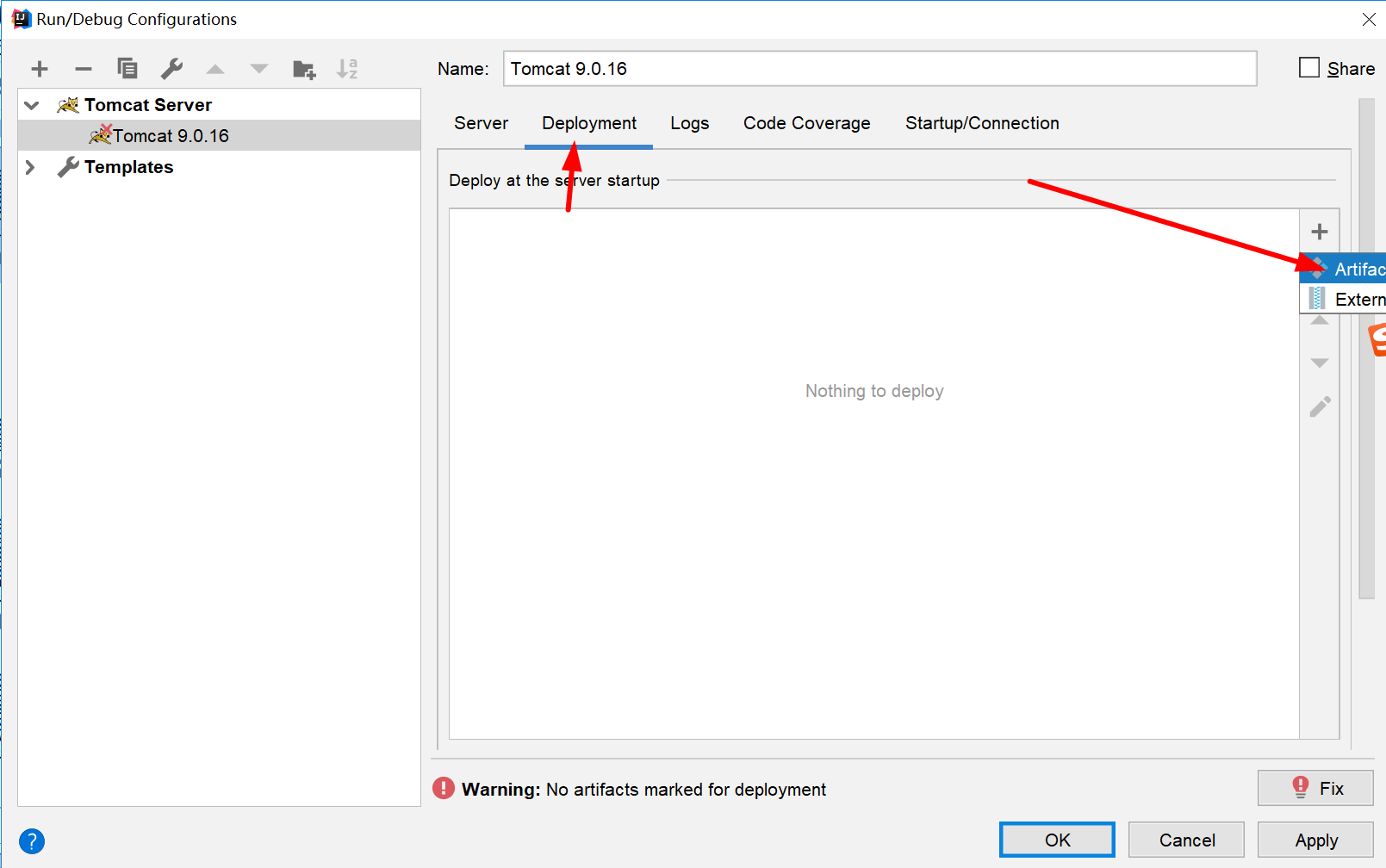Choose External Source option from popup

tap(1343, 299)
